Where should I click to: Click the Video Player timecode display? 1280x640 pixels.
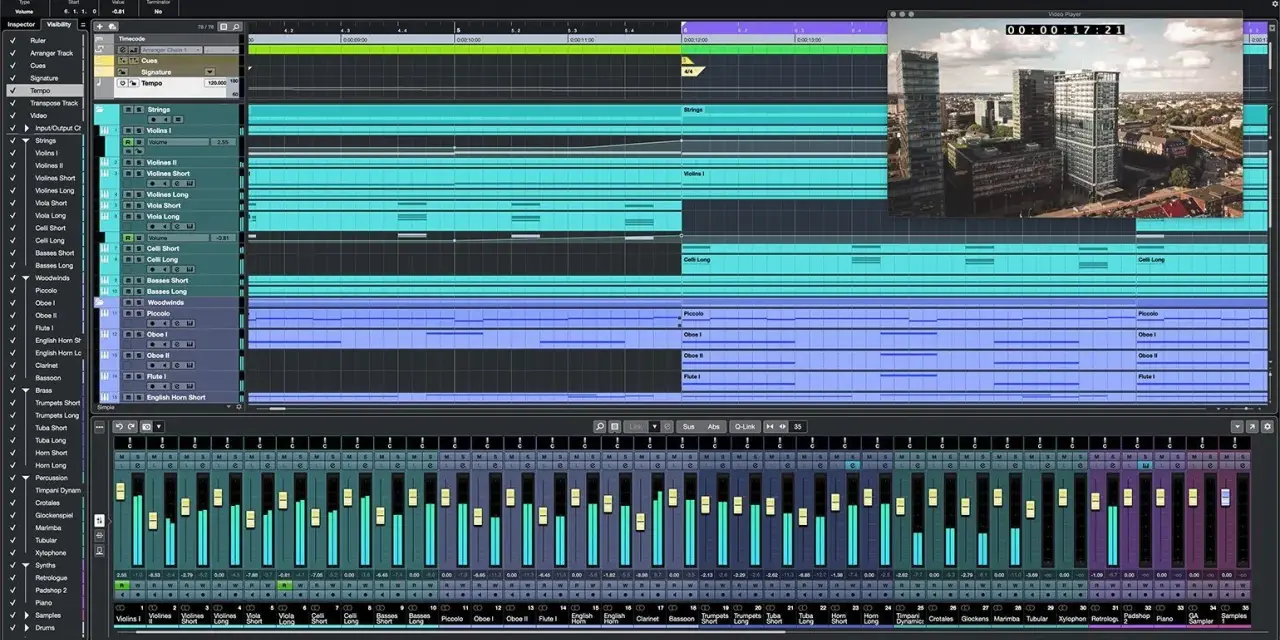[1065, 30]
